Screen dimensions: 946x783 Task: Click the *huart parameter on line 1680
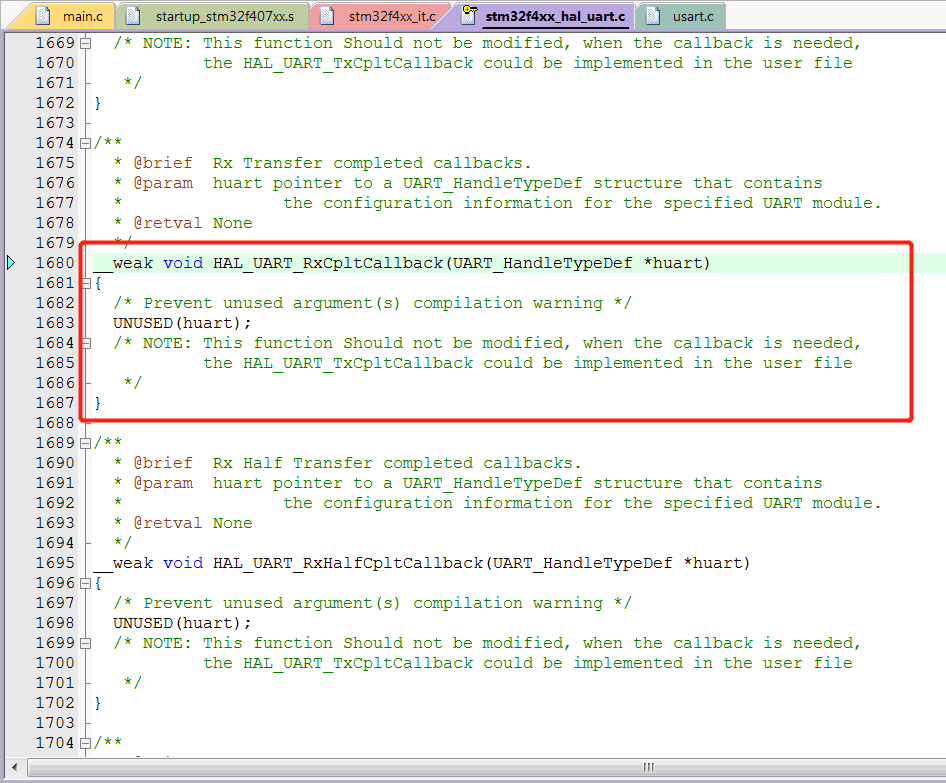[673, 264]
